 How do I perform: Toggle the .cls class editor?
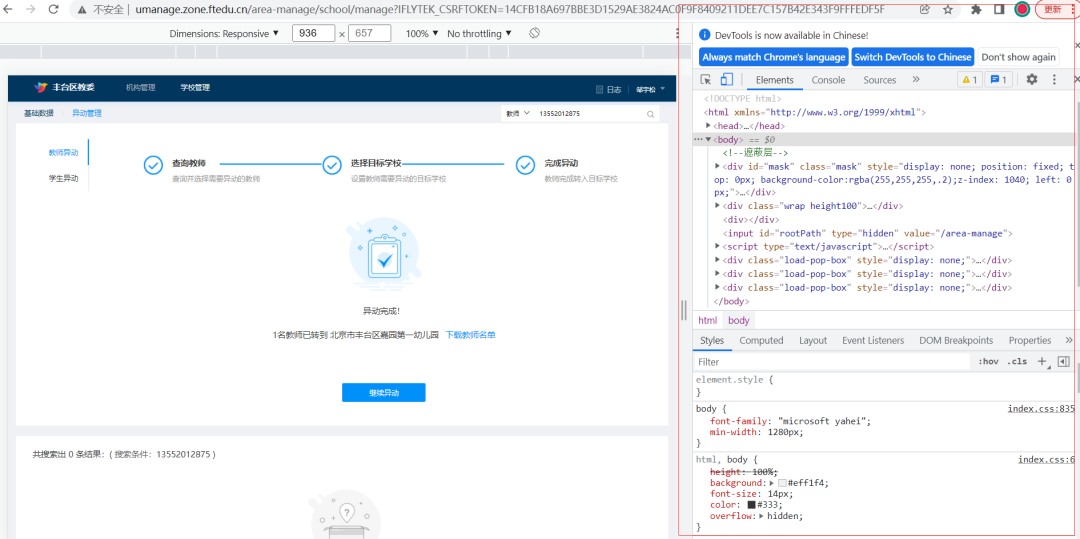pyautogui.click(x=1017, y=362)
